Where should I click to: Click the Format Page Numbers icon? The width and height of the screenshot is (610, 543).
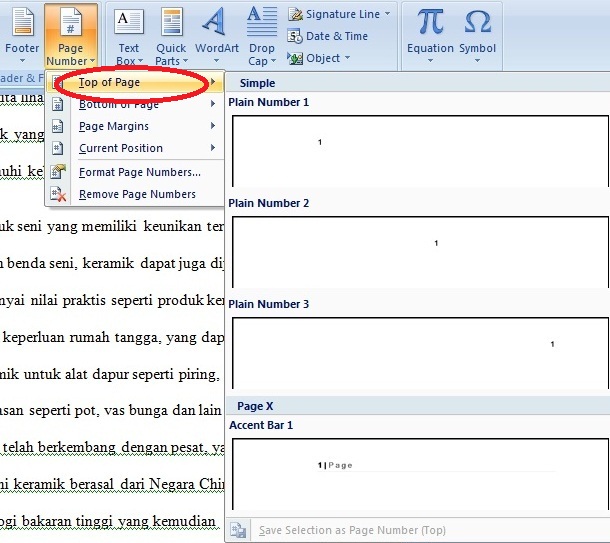click(x=58, y=172)
